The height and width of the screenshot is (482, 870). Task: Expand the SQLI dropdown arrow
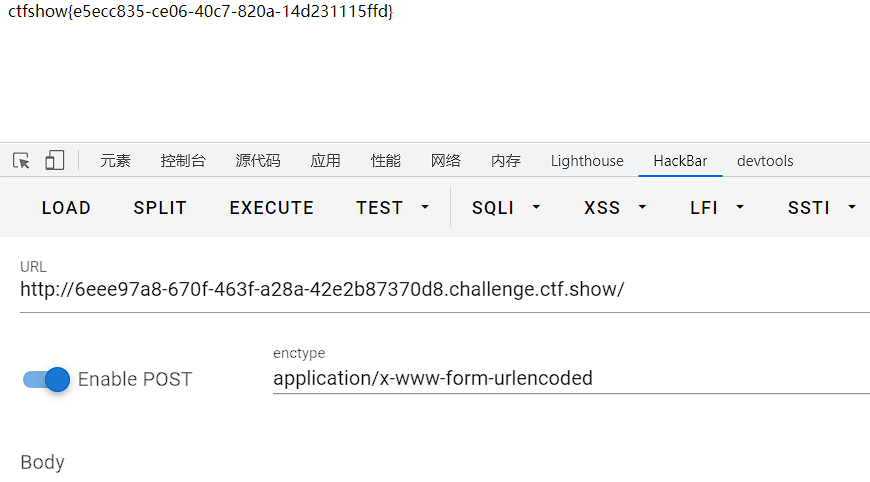pyautogui.click(x=536, y=207)
